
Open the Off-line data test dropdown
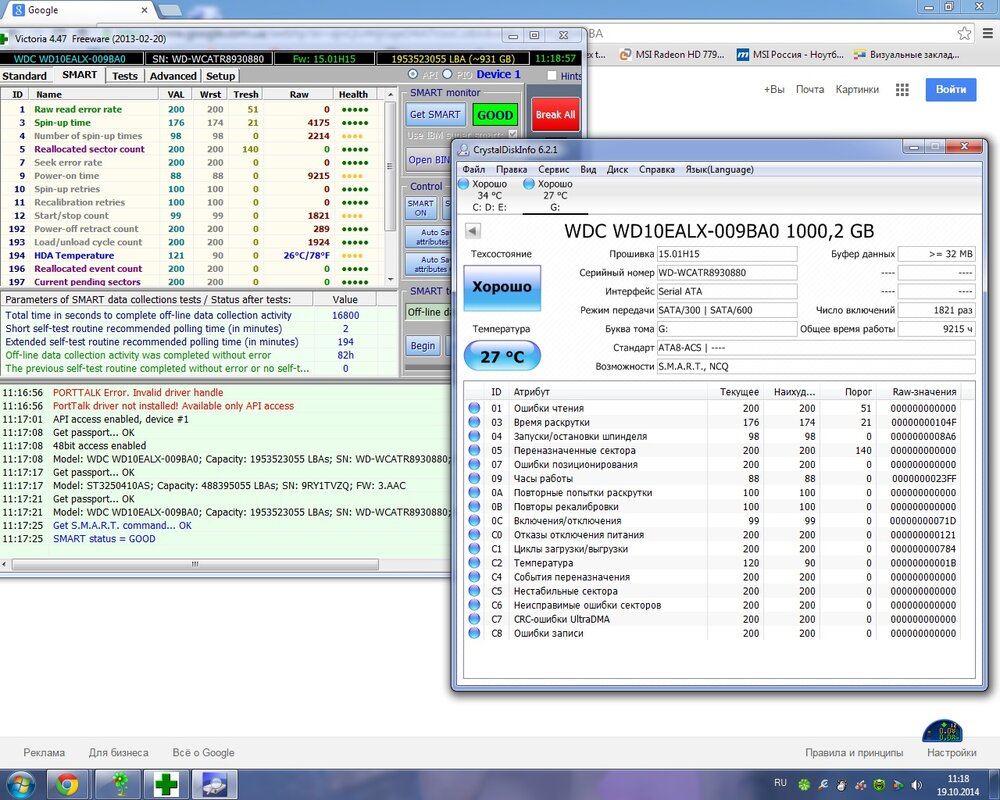(428, 312)
